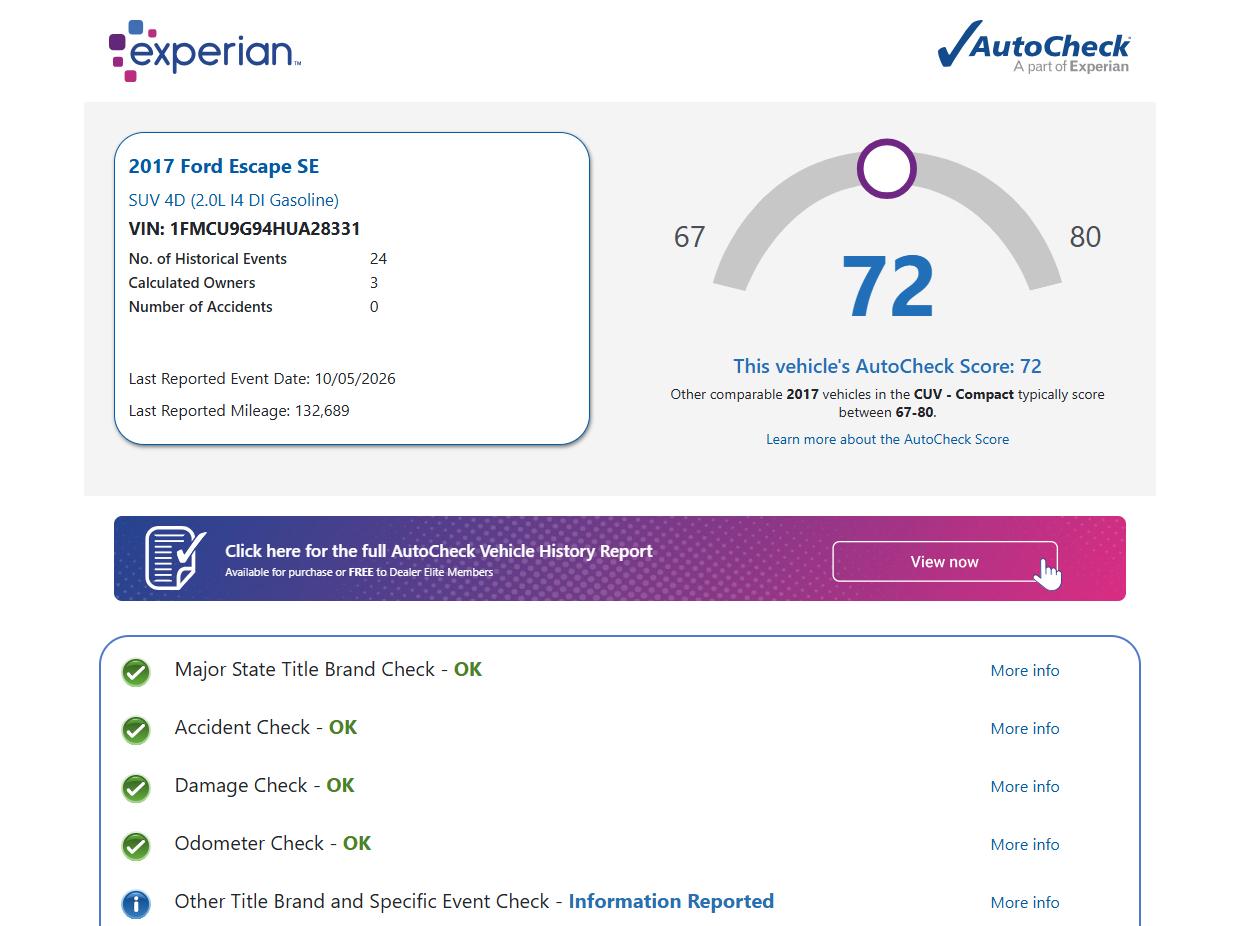
Task: Click the purple score gauge marker
Action: pyautogui.click(x=887, y=169)
